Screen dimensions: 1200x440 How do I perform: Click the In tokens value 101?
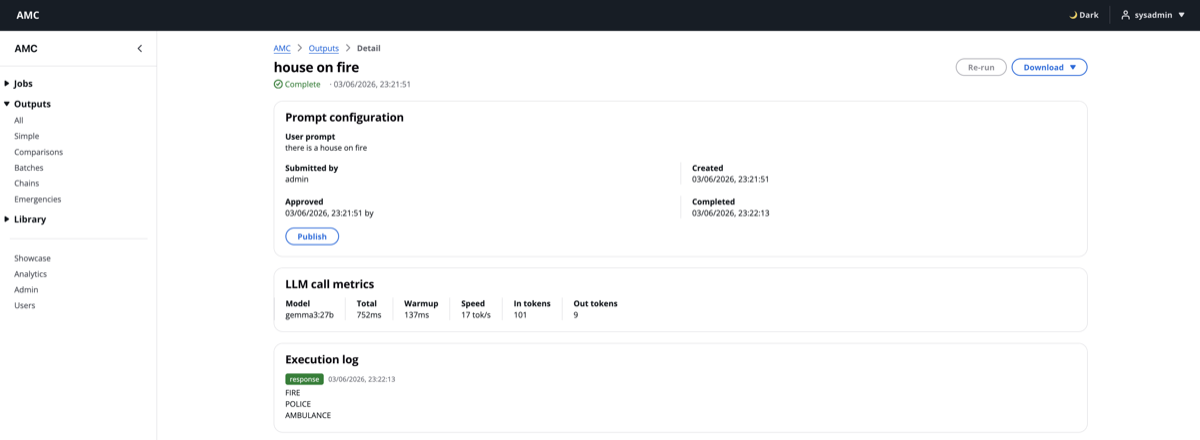coord(520,315)
